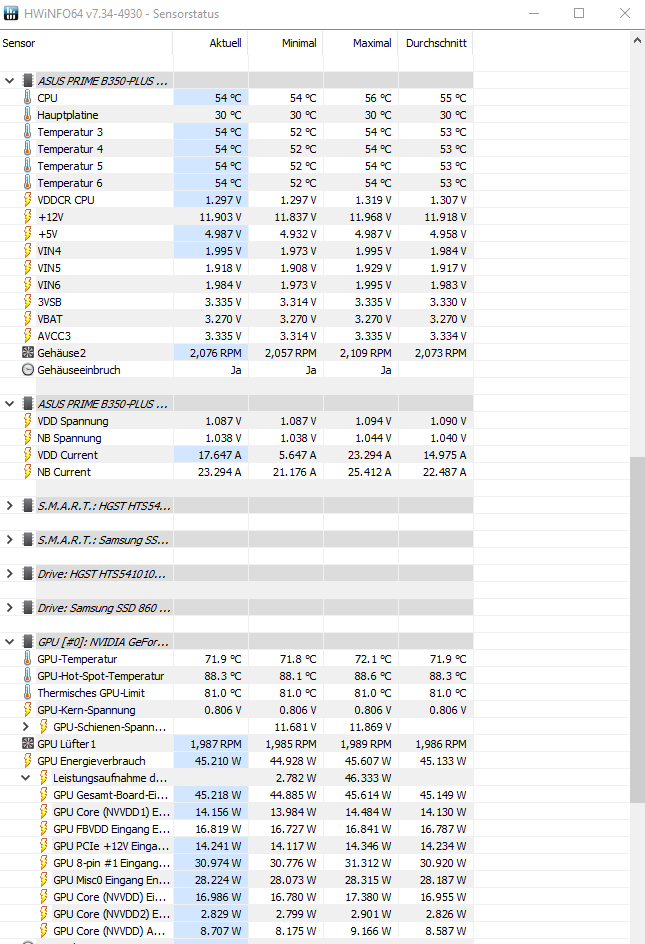Click the thermometer icon of GPU-Hot-Spot-Temperatur
The height and width of the screenshot is (944, 645).
click(x=27, y=675)
